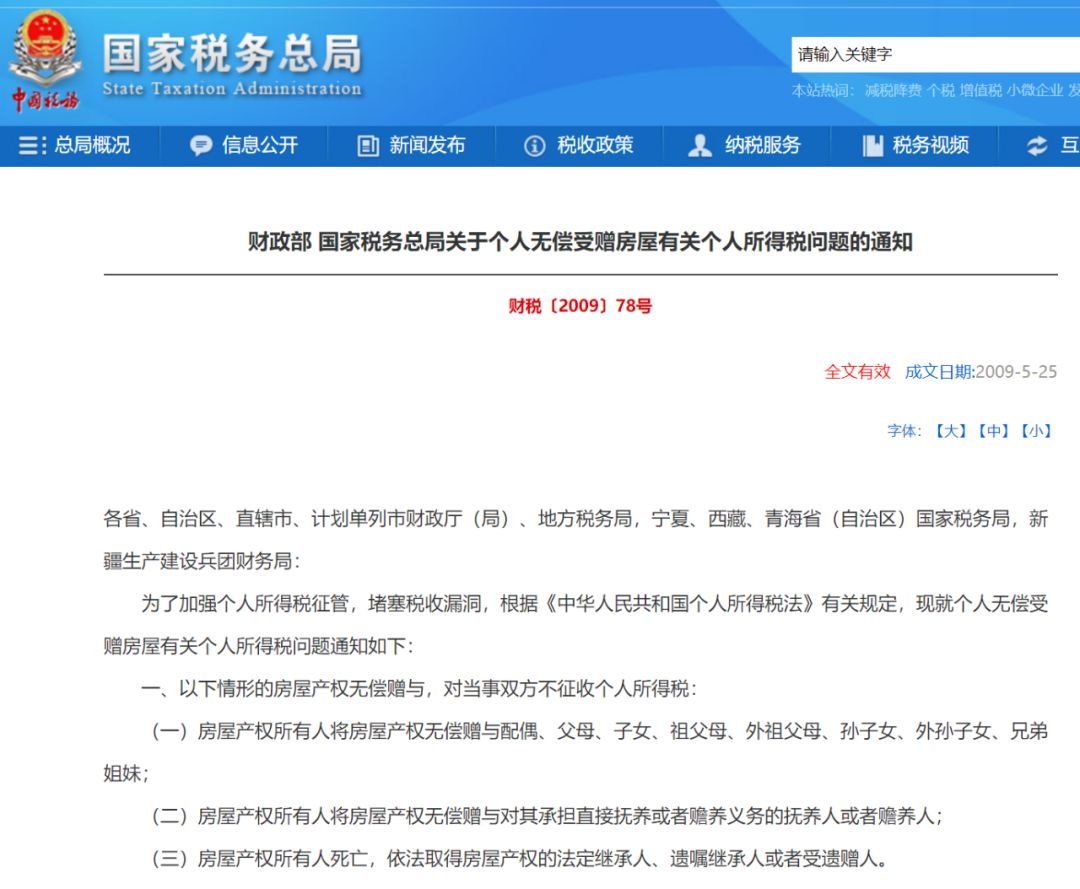Click the 全文有效 status label
This screenshot has height=889, width=1080.
pos(858,372)
